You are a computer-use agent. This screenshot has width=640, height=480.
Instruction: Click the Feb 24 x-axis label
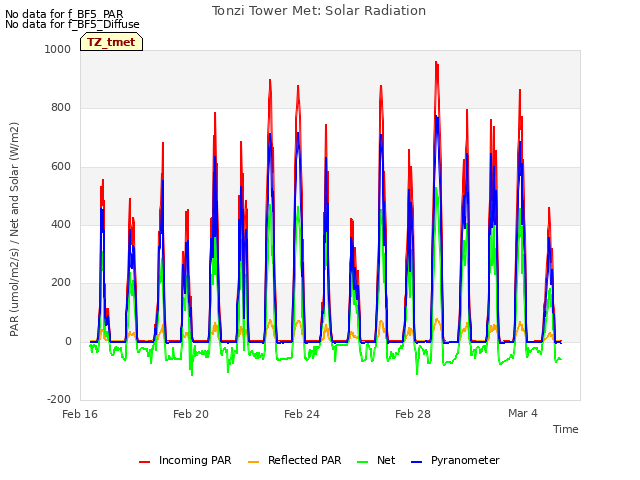click(x=302, y=414)
